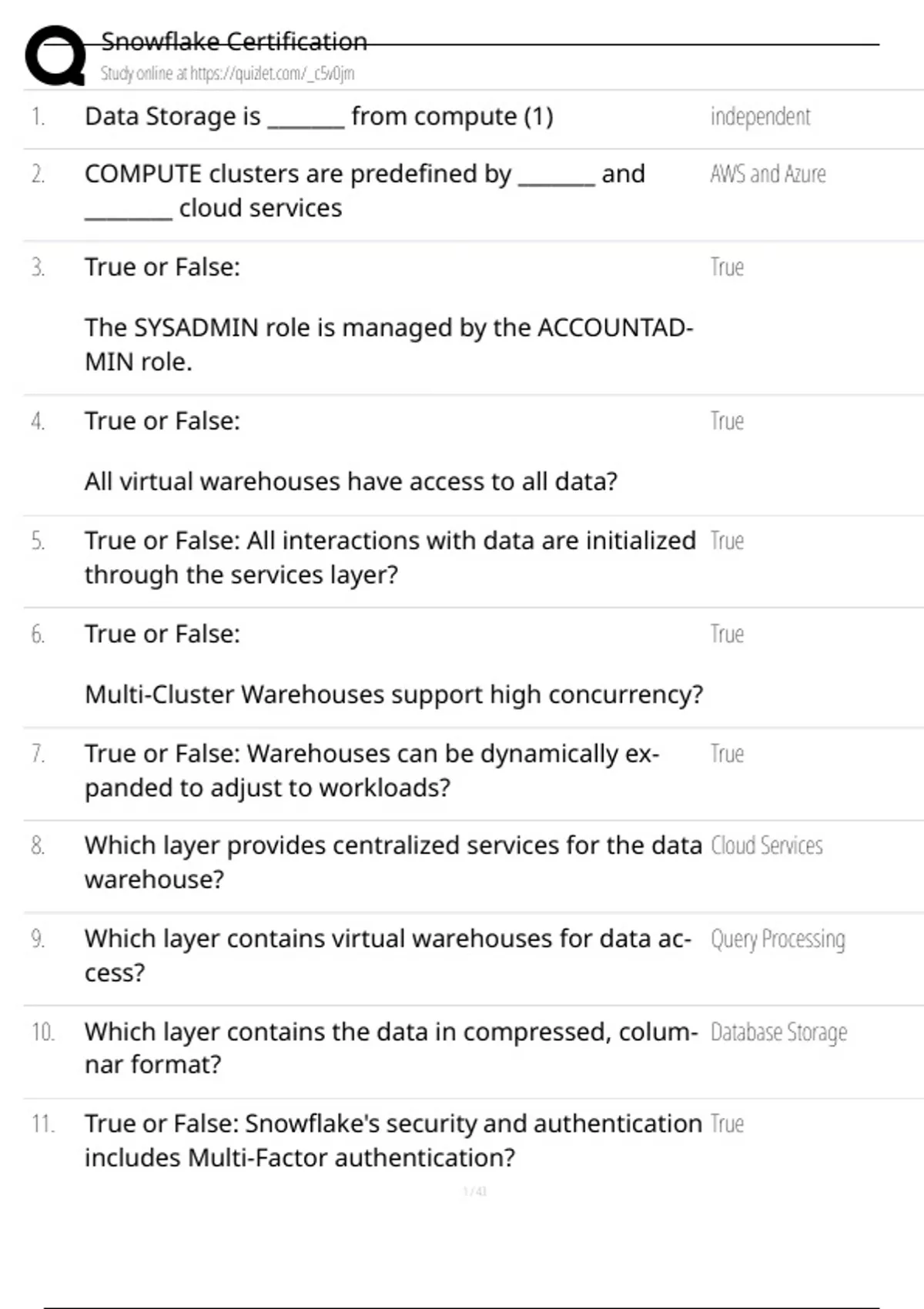Image resolution: width=924 pixels, height=1309 pixels.
Task: Click the compressed columnar format question
Action: (391, 1048)
